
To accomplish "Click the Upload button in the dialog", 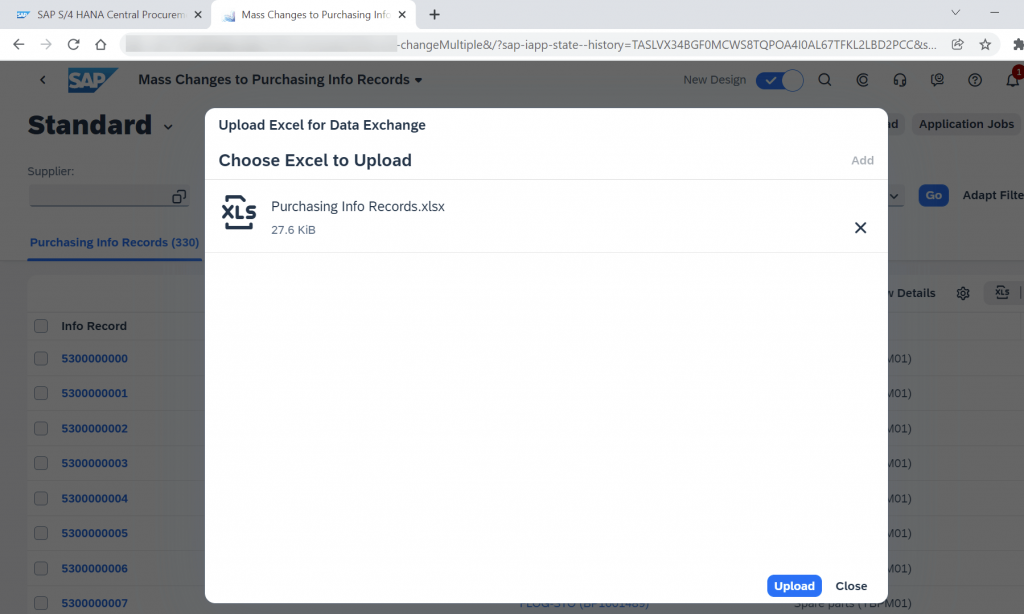I will click(x=793, y=586).
